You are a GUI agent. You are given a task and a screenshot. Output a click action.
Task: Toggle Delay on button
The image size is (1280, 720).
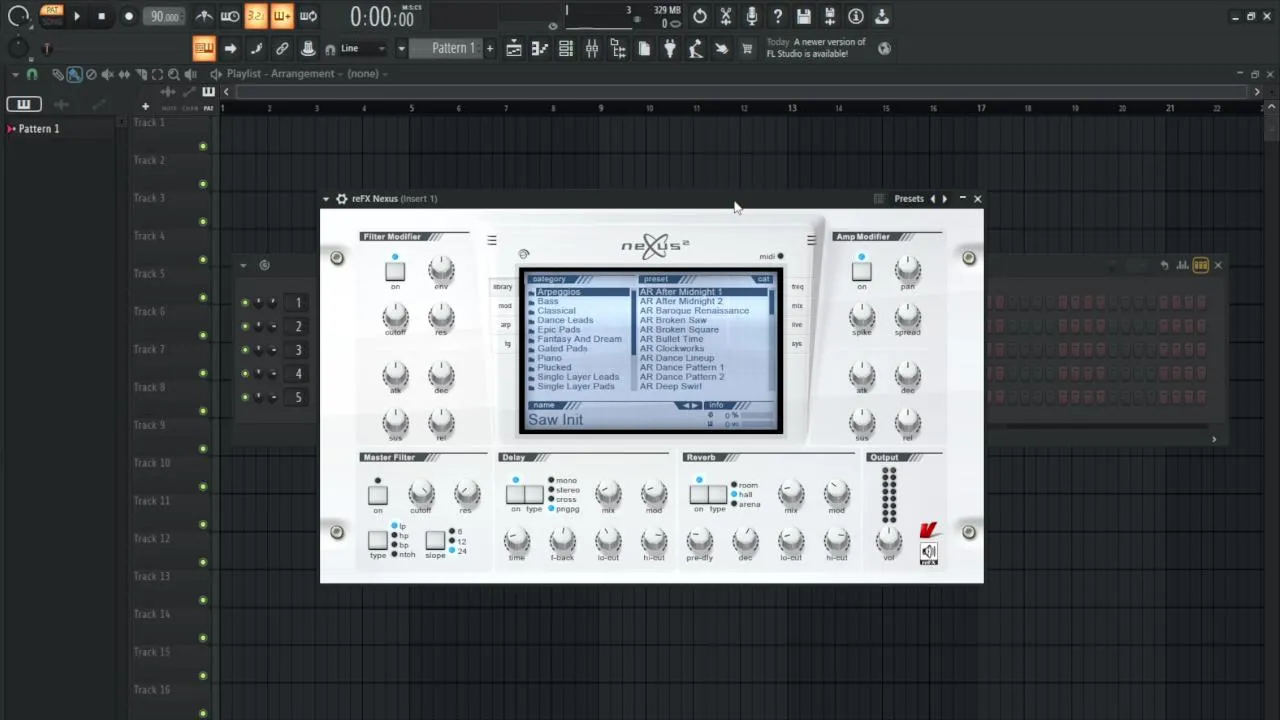click(515, 494)
